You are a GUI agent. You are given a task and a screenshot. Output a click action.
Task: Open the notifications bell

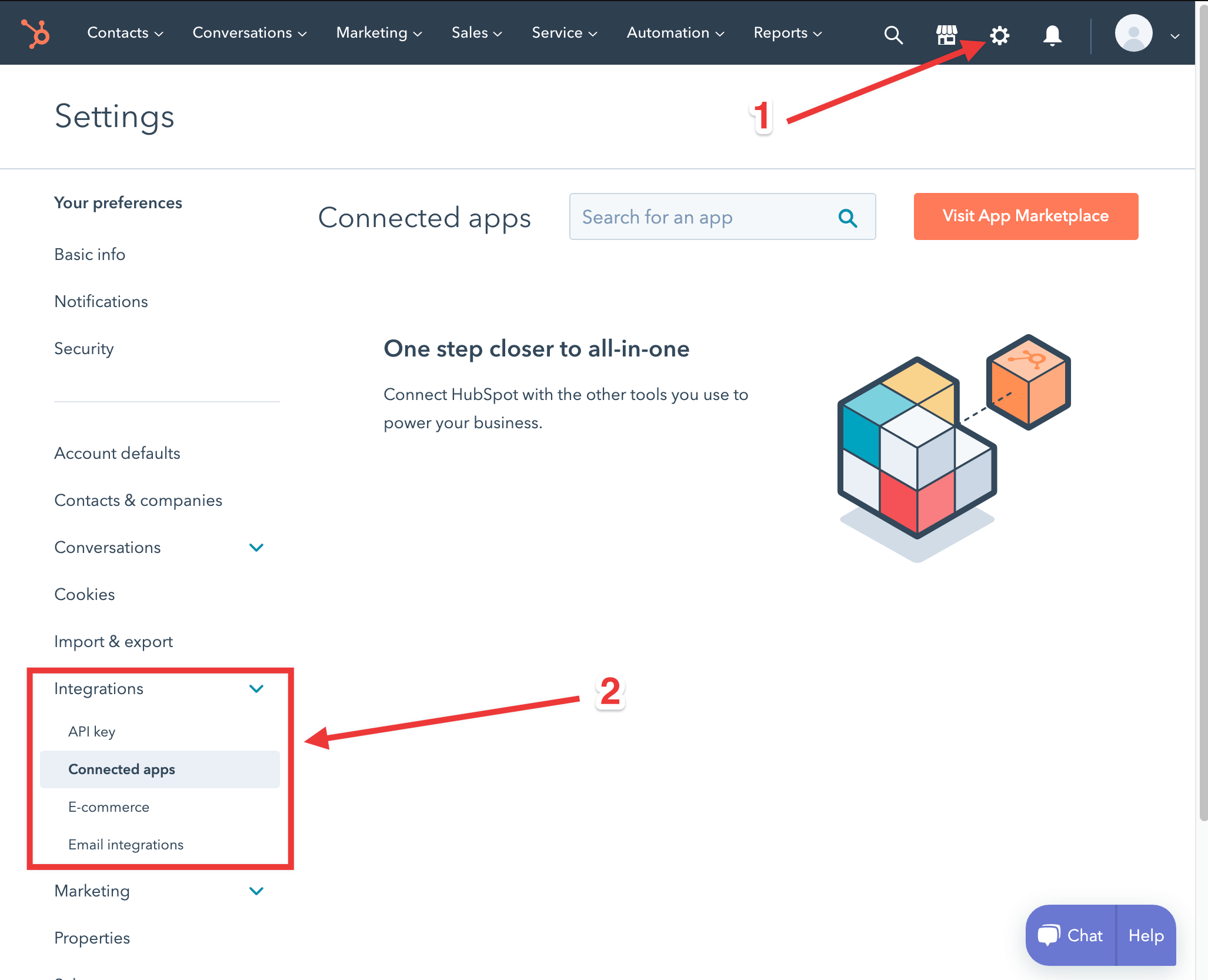click(x=1051, y=35)
